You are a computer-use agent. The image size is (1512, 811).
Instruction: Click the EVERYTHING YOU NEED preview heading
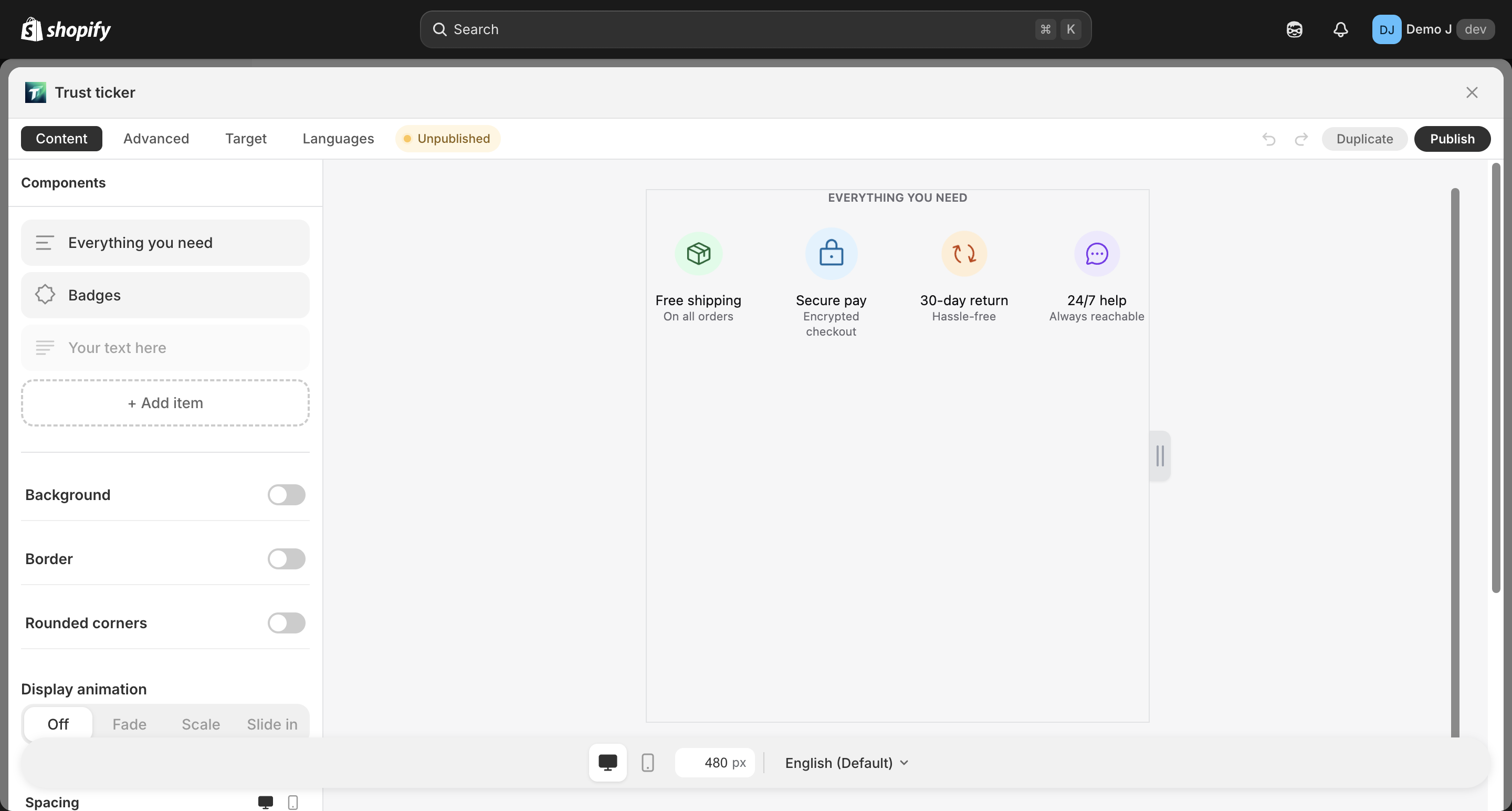pos(897,198)
